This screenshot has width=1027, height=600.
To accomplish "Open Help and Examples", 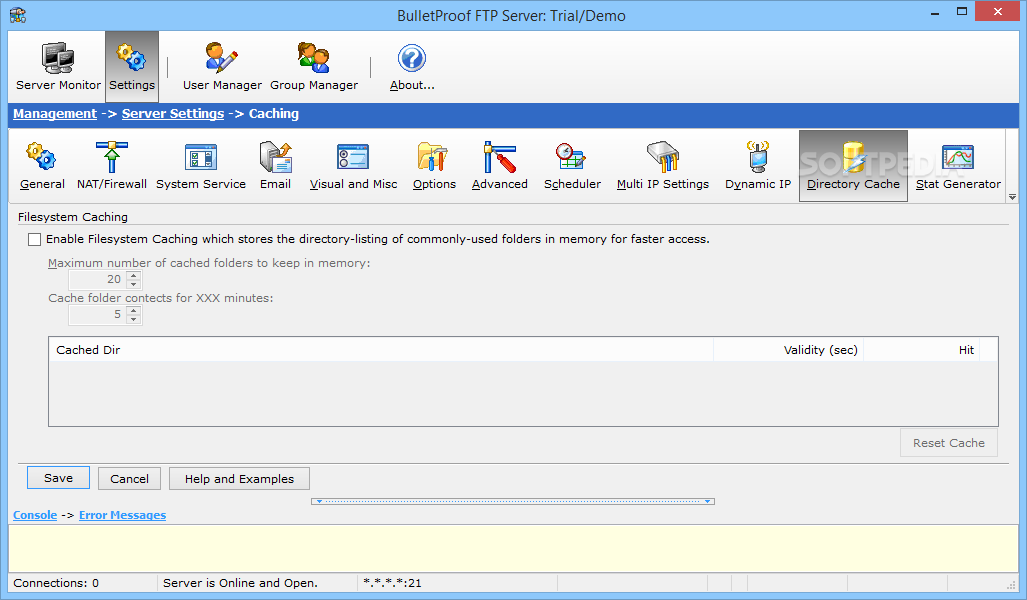I will tap(239, 479).
